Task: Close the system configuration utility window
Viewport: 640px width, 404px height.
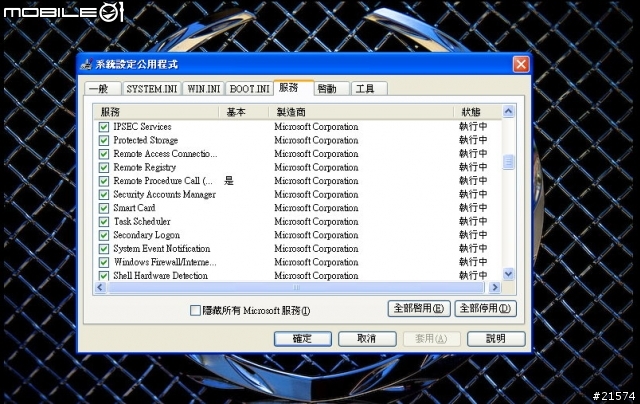Action: coord(521,64)
